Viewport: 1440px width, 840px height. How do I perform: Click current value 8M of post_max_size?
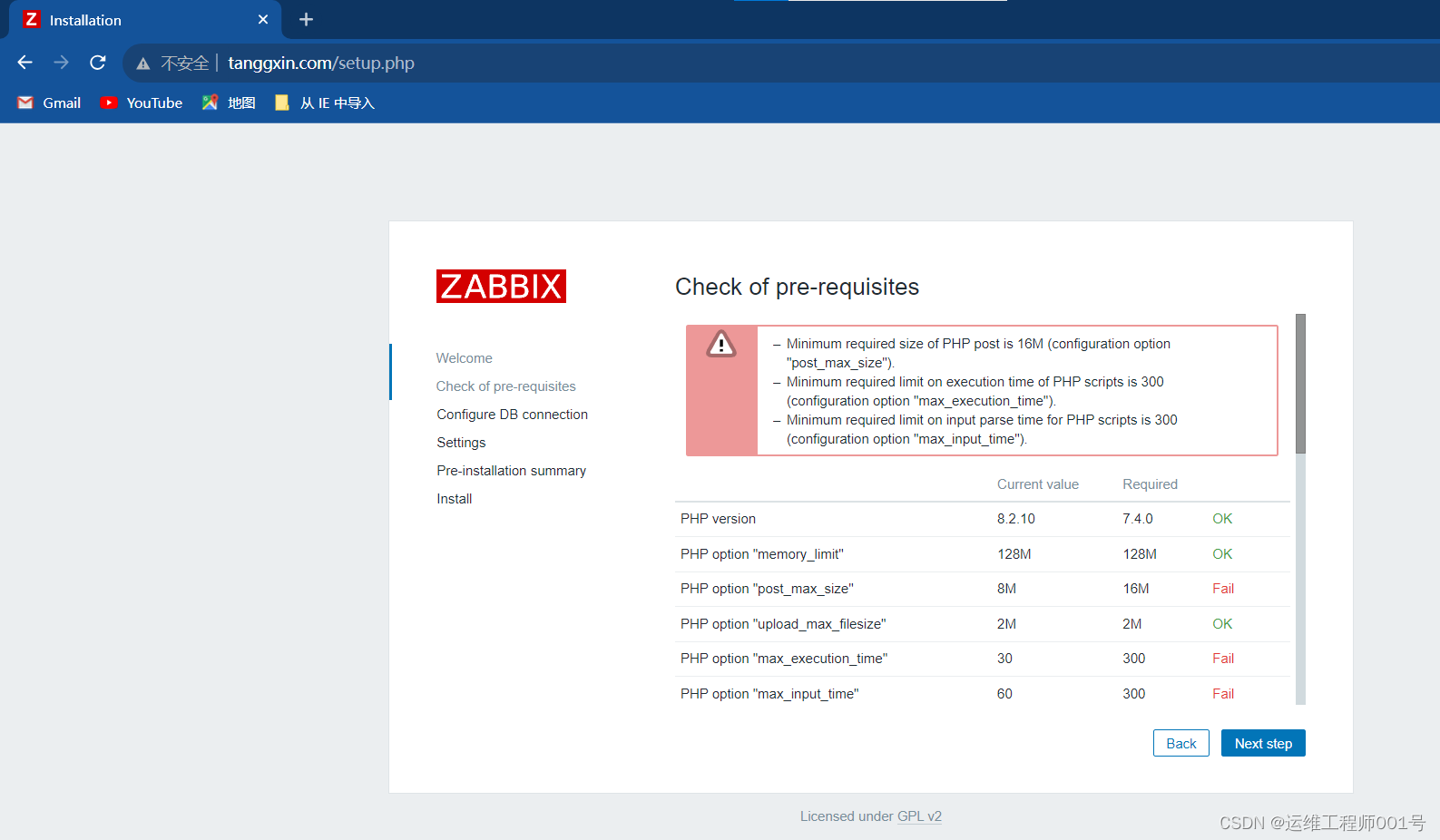pyautogui.click(x=1006, y=589)
